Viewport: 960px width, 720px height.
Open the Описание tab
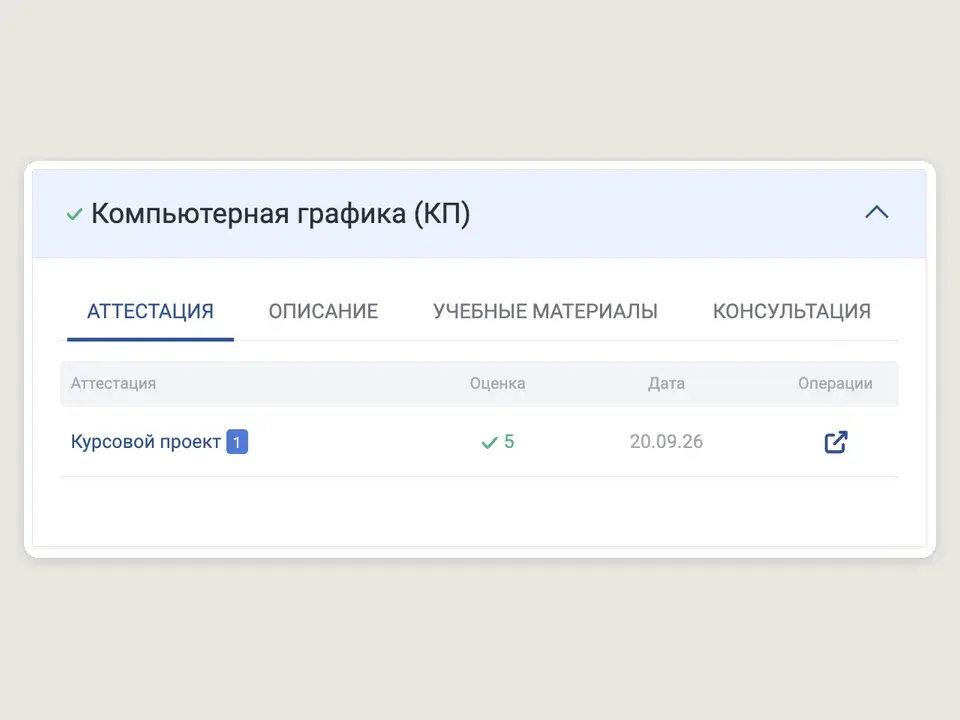323,312
